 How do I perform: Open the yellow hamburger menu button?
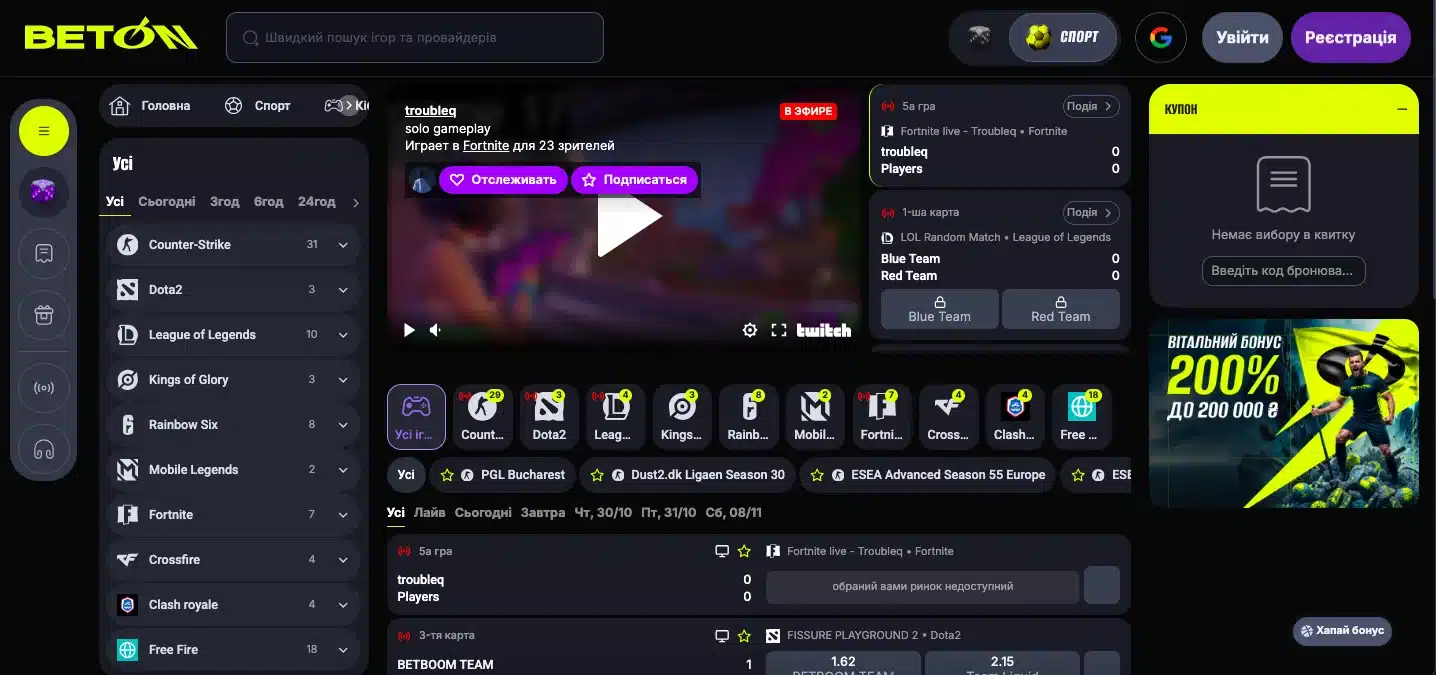click(44, 131)
